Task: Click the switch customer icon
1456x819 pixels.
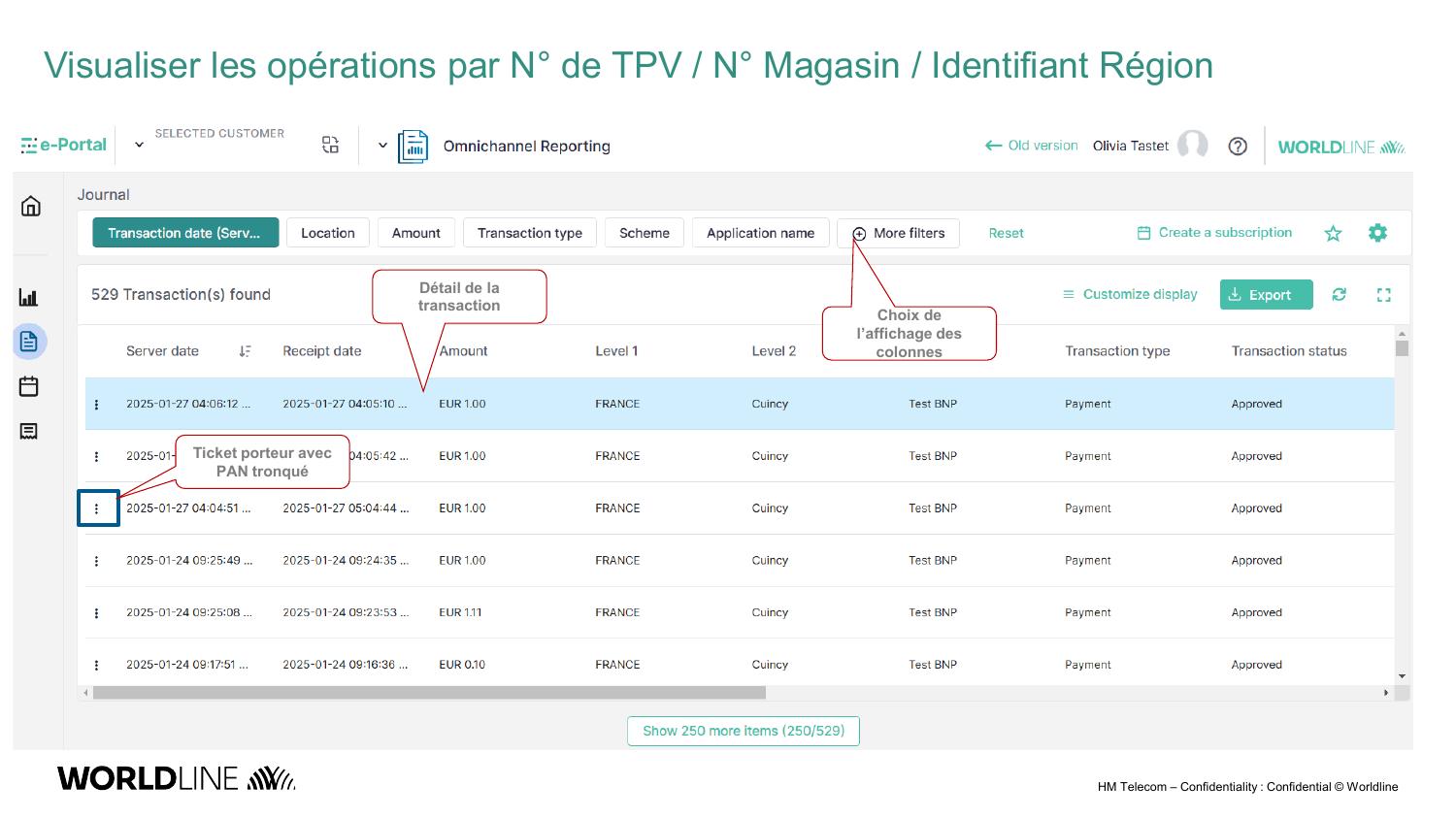Action: tap(330, 145)
